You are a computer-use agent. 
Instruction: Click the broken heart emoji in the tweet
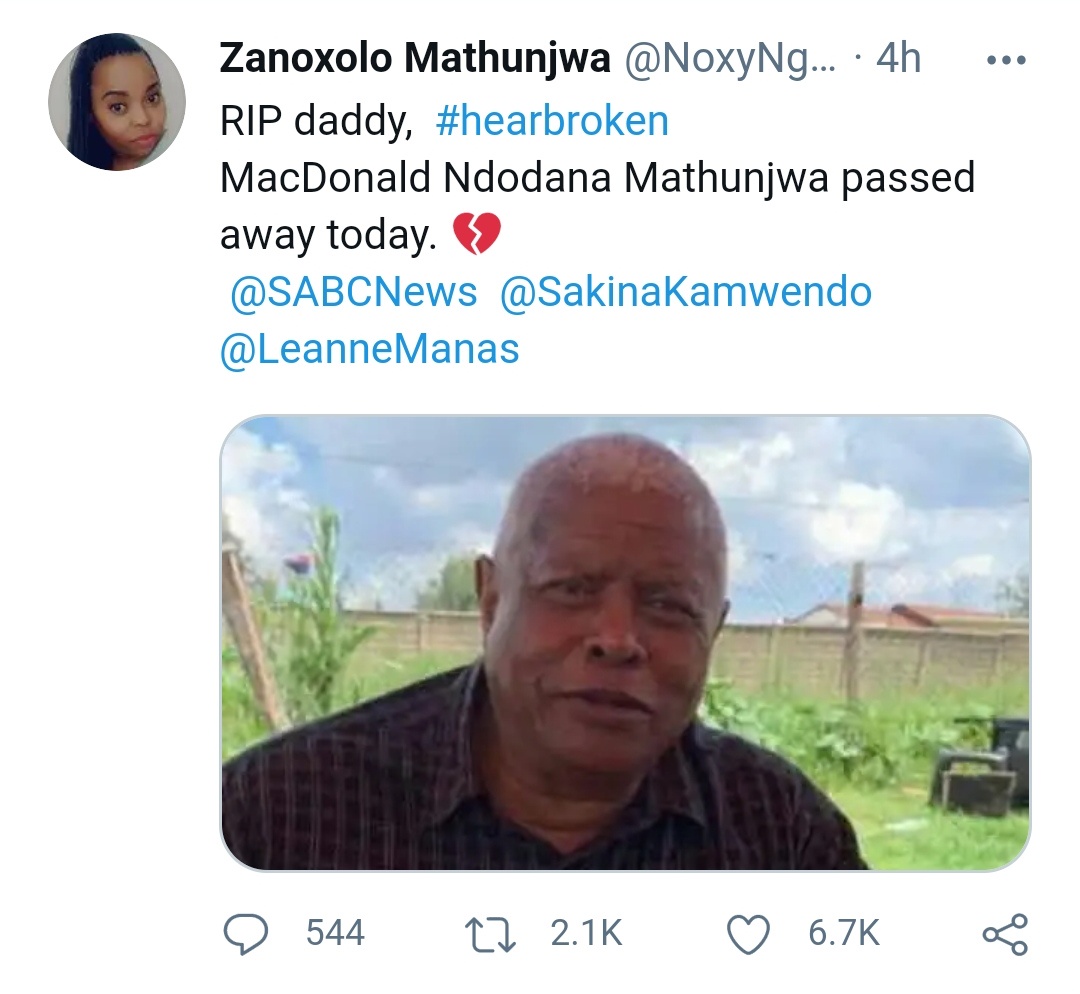point(476,236)
